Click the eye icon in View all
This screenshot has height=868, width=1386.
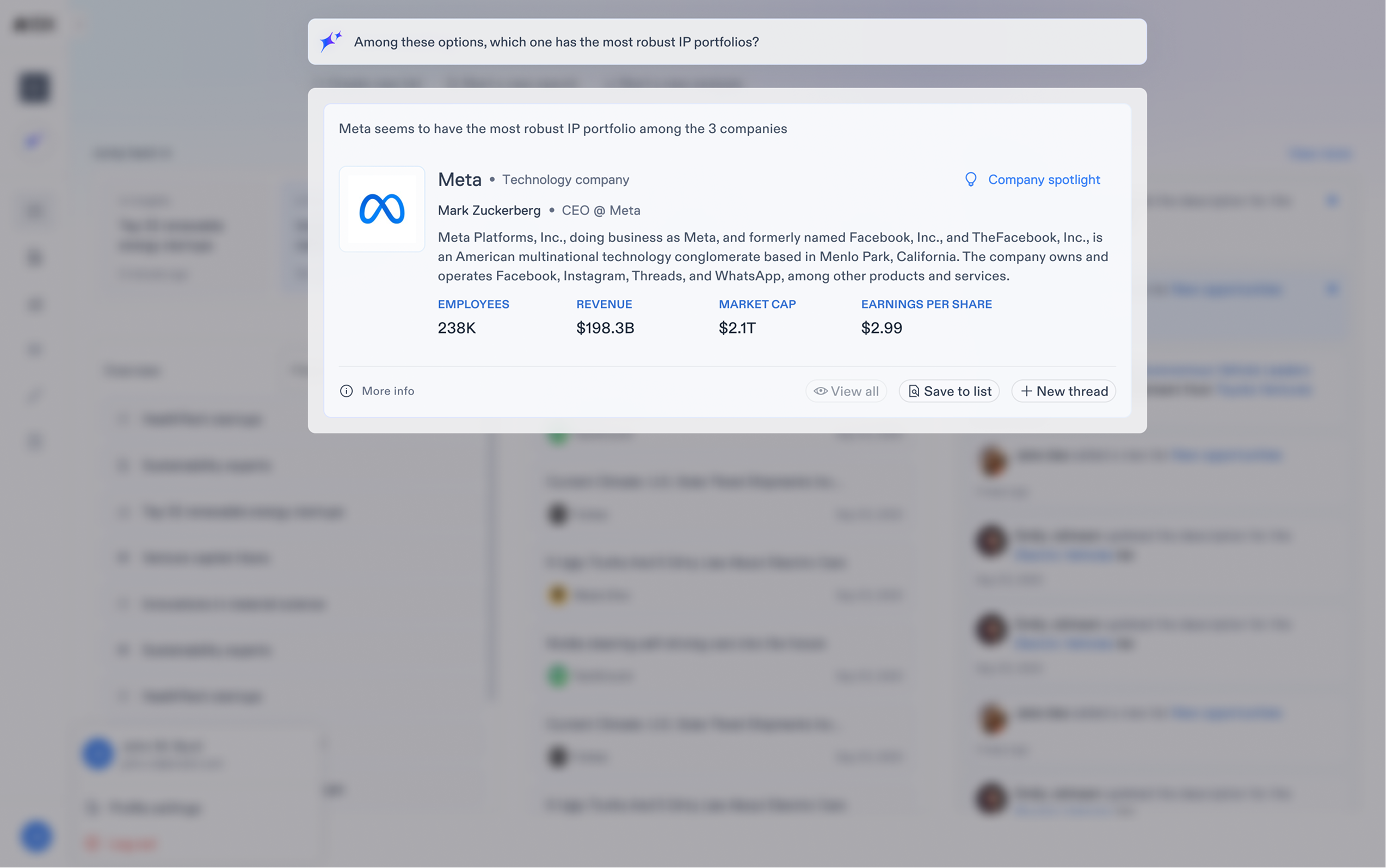821,391
